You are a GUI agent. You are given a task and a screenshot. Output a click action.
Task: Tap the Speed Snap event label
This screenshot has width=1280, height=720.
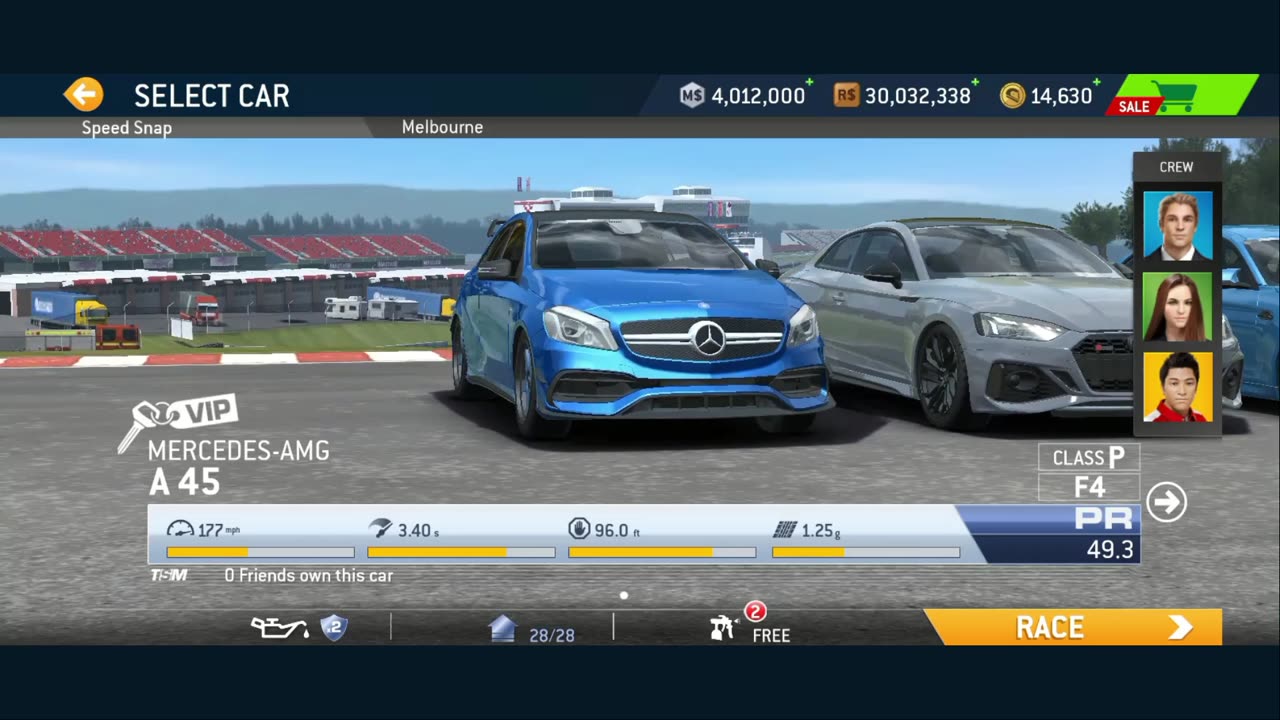pyautogui.click(x=127, y=128)
